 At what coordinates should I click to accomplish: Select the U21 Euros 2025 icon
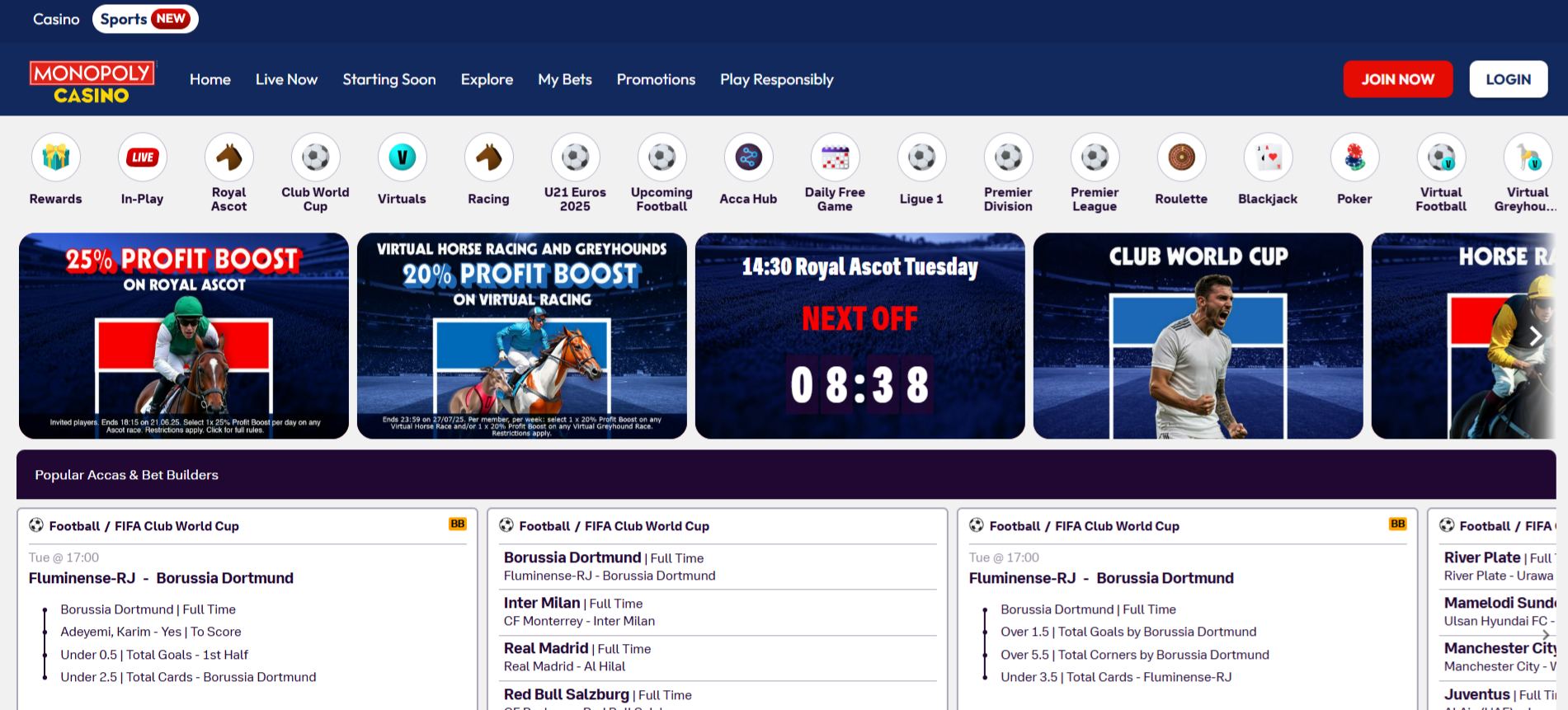coord(576,158)
